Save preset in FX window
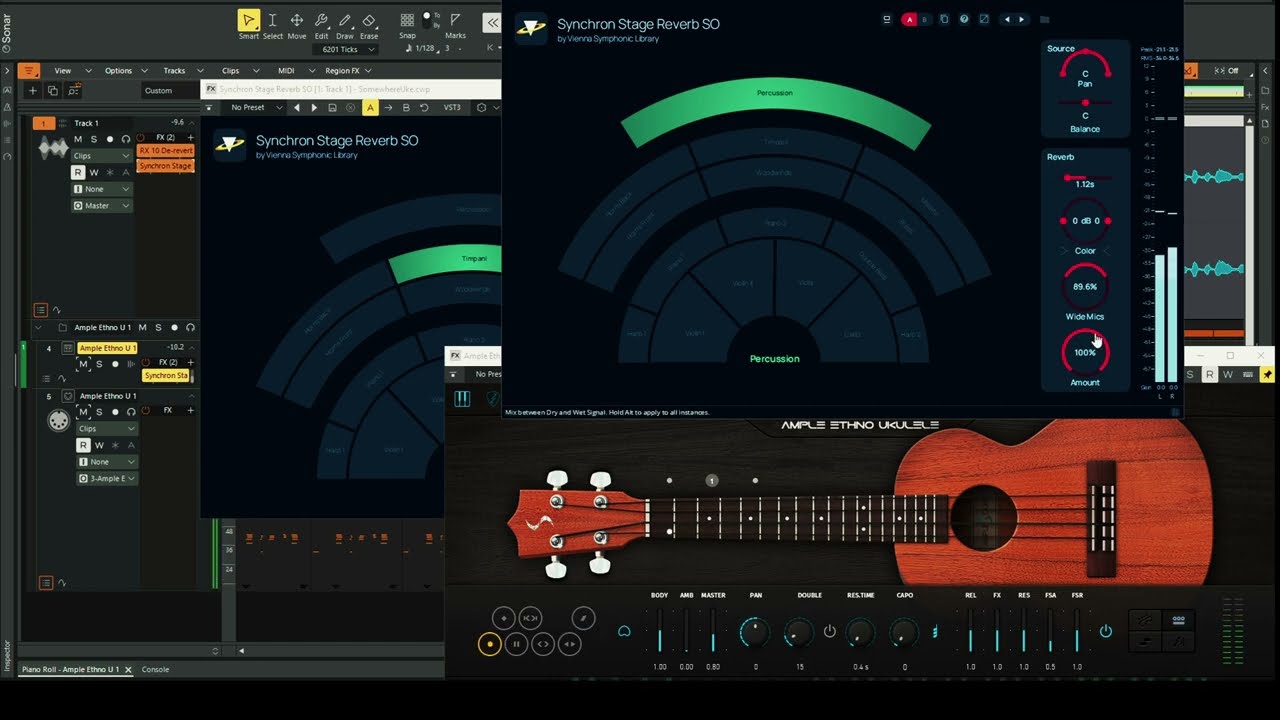The width and height of the screenshot is (1280, 720). pyautogui.click(x=332, y=107)
